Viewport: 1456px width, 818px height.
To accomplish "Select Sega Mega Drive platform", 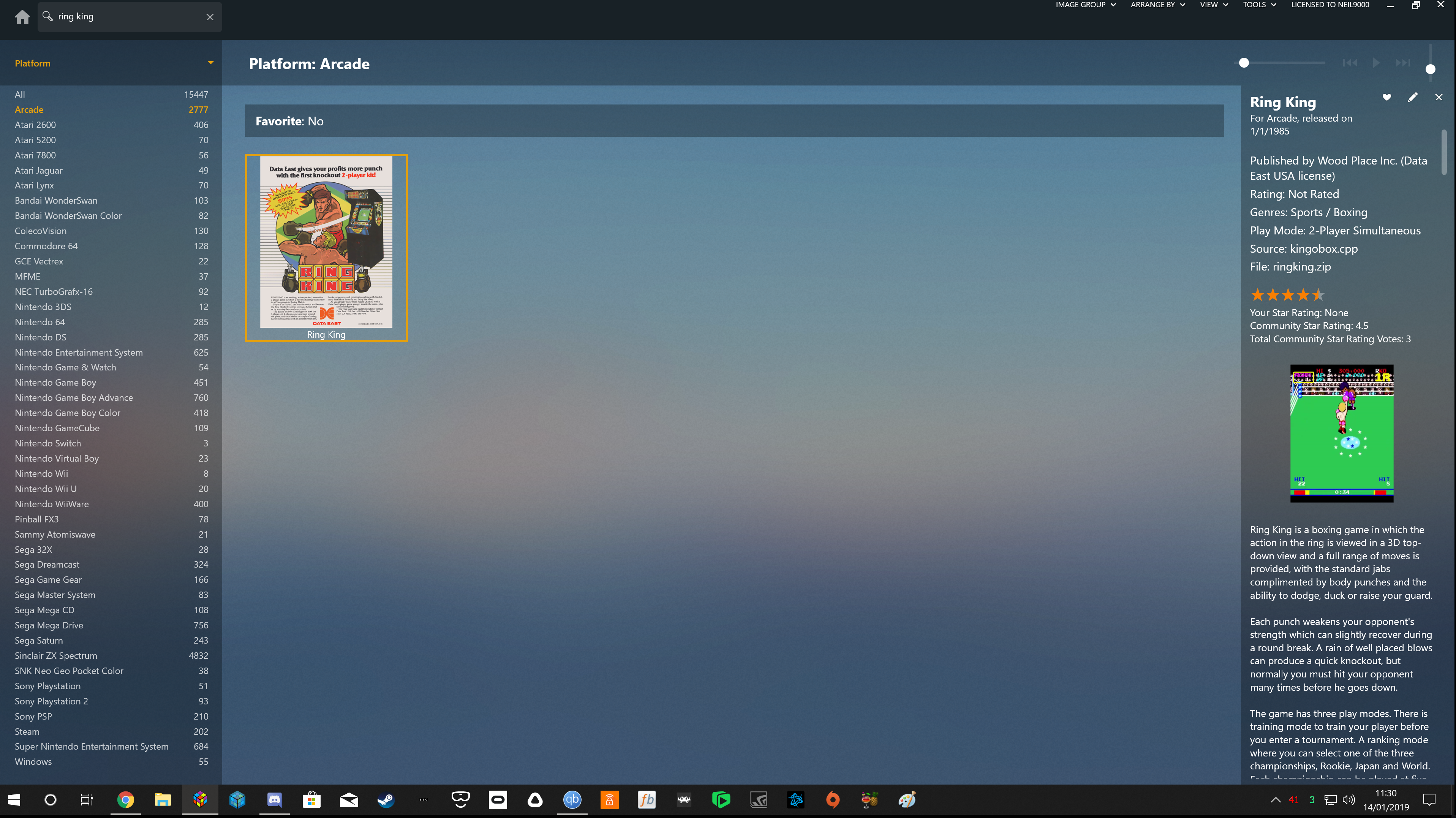I will (111, 625).
